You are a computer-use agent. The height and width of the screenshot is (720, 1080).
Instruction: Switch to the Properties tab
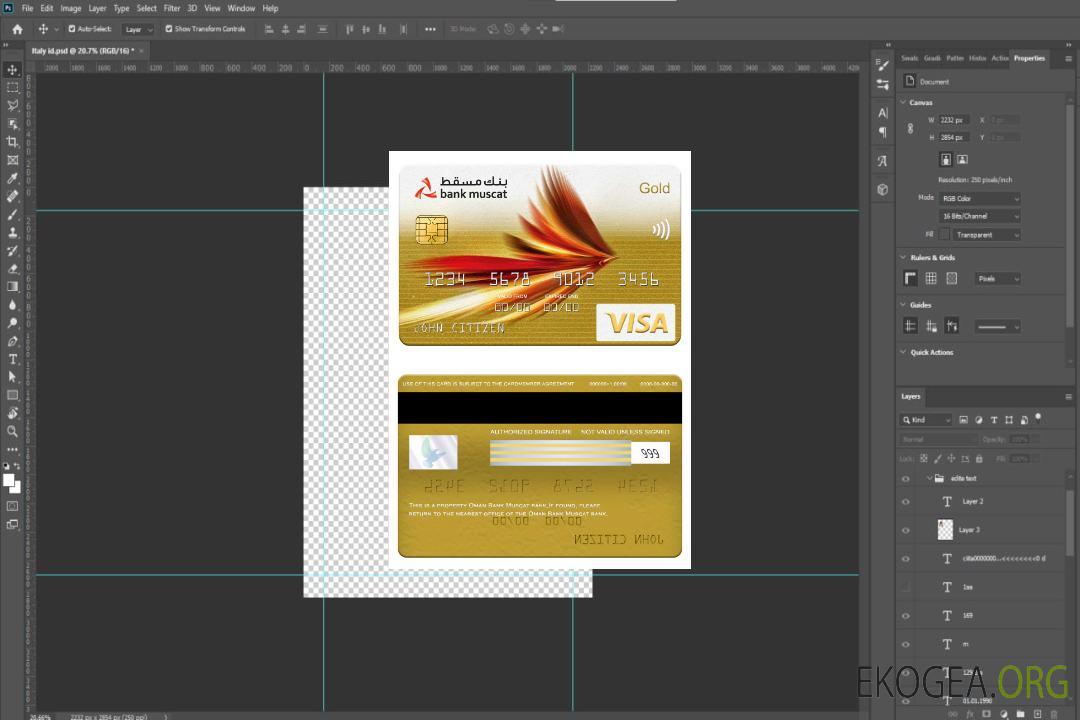pos(1029,59)
